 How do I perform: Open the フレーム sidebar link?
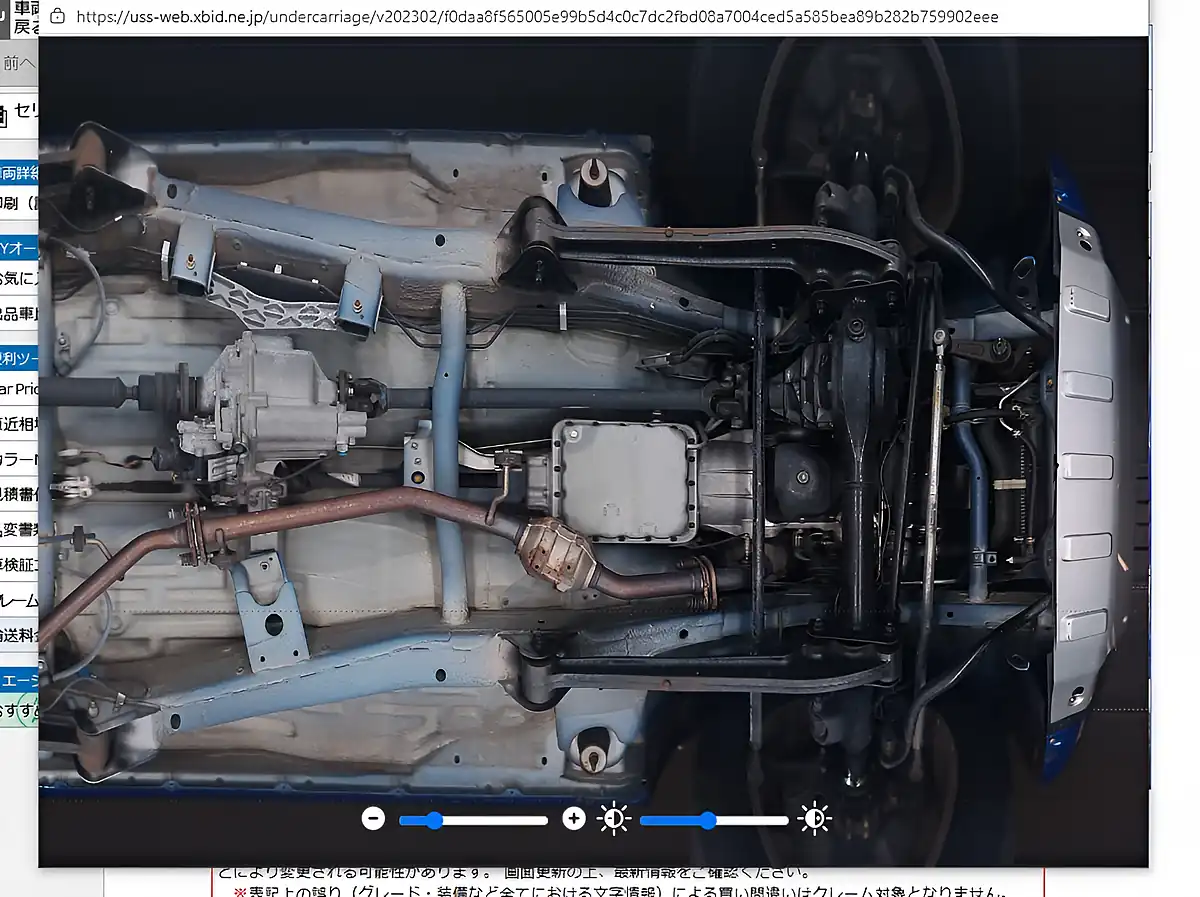pos(19,600)
